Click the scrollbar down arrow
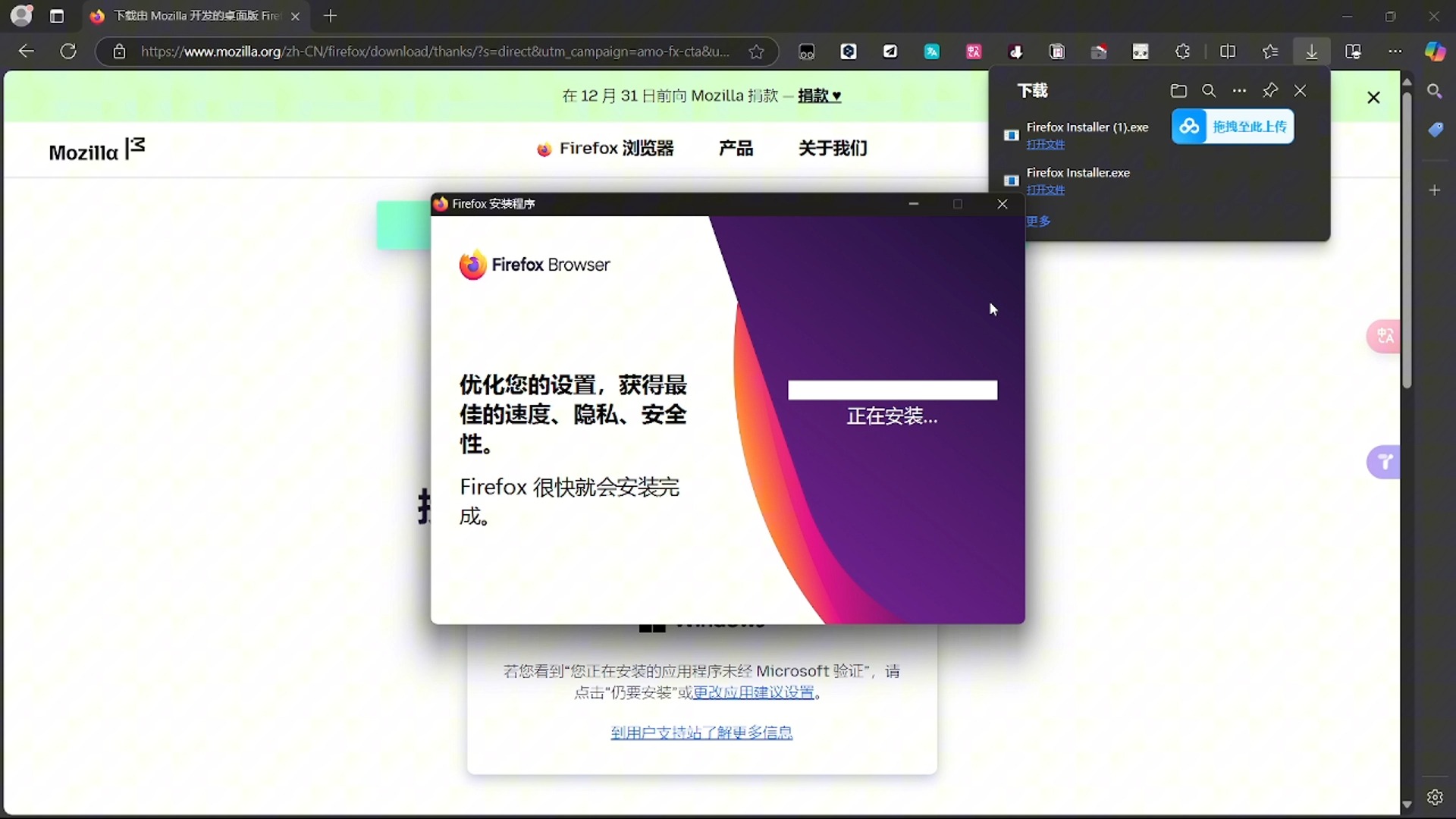The width and height of the screenshot is (1456, 819). [1407, 805]
